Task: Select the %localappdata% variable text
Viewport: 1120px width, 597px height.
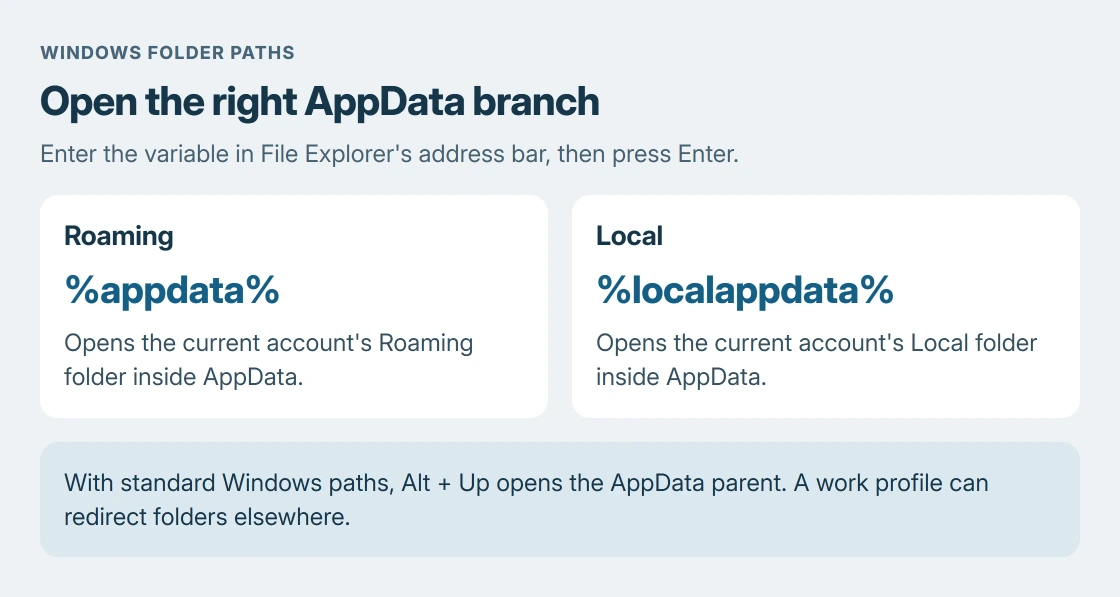Action: click(x=744, y=290)
